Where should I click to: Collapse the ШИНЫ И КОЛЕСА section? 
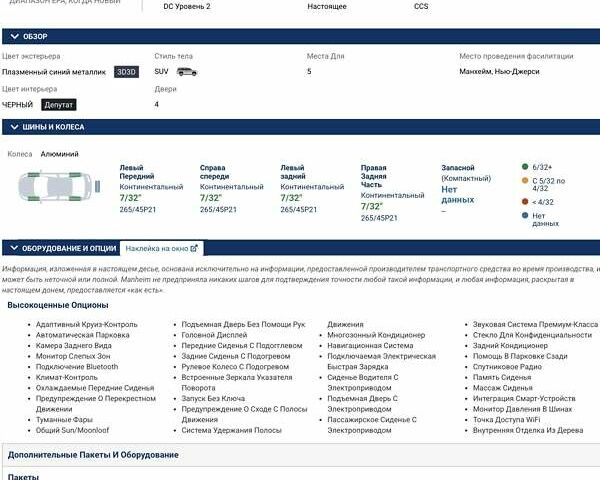[13, 127]
